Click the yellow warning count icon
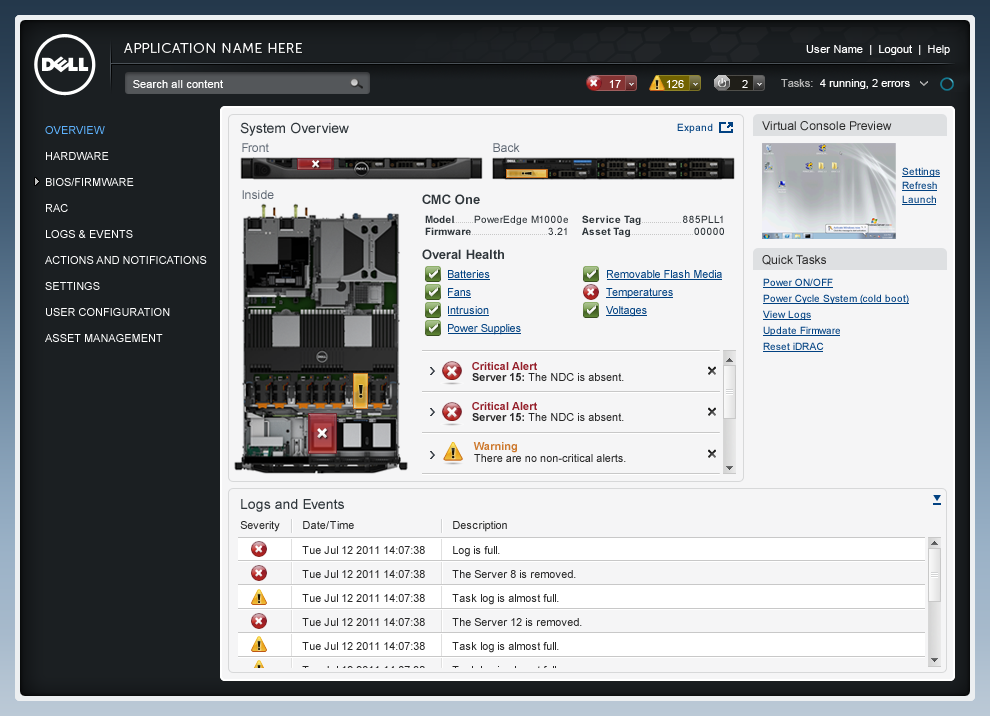This screenshot has width=990, height=716. [657, 83]
